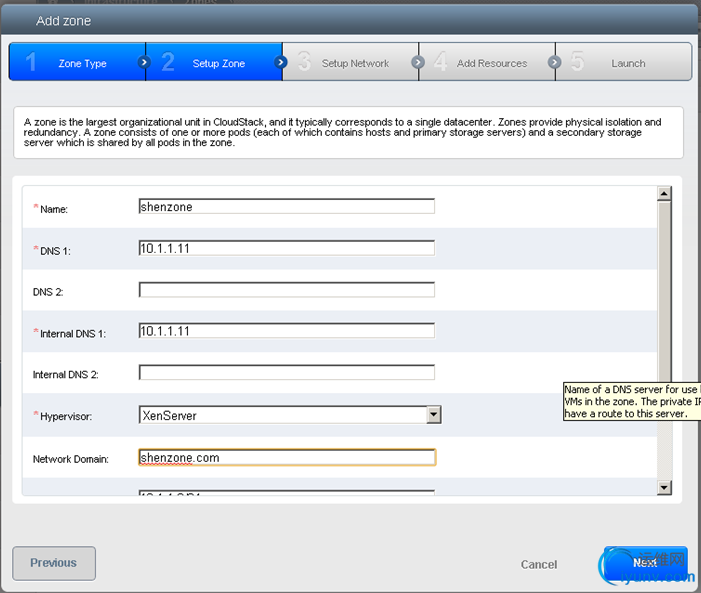
Task: Select the Setup Zone step tab
Action: [x=214, y=62]
